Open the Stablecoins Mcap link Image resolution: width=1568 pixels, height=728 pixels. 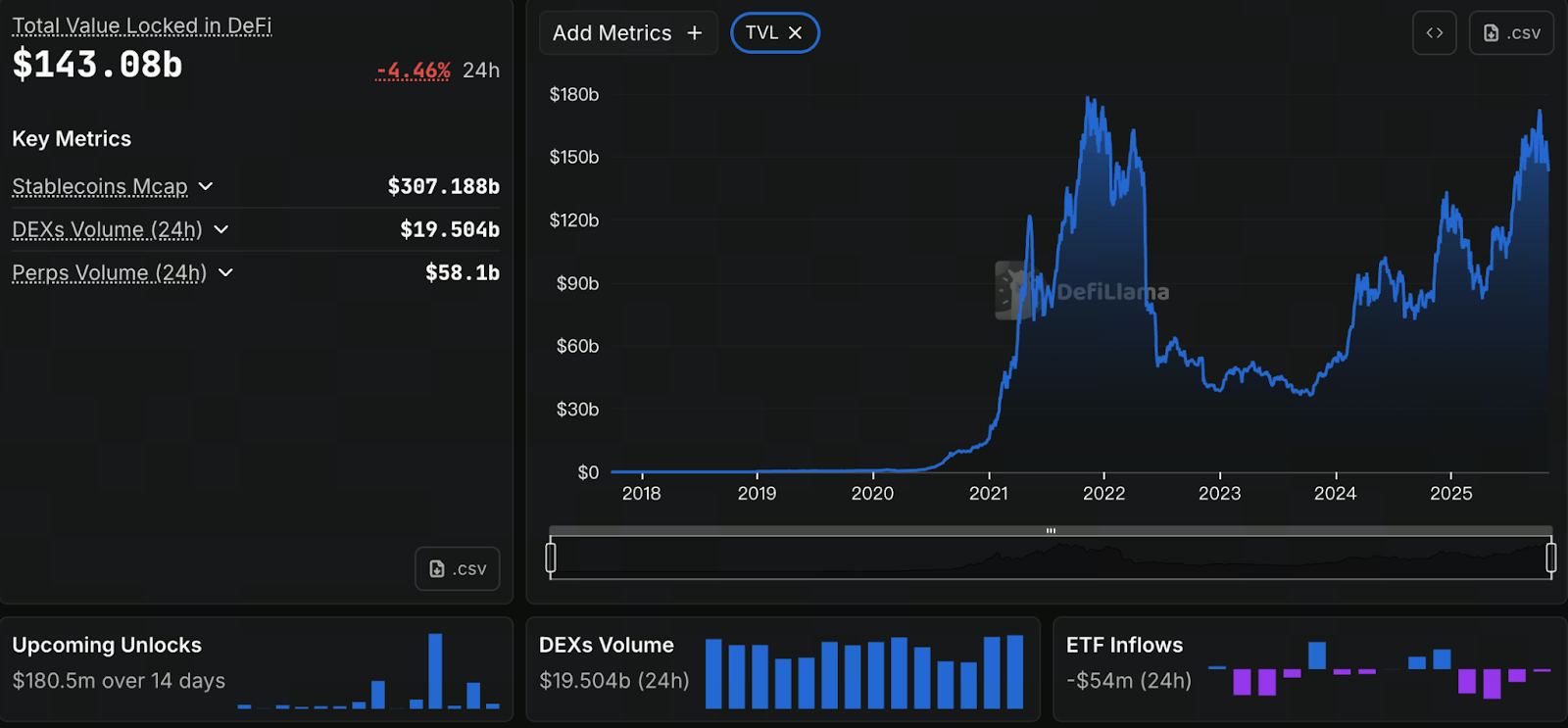coord(100,186)
